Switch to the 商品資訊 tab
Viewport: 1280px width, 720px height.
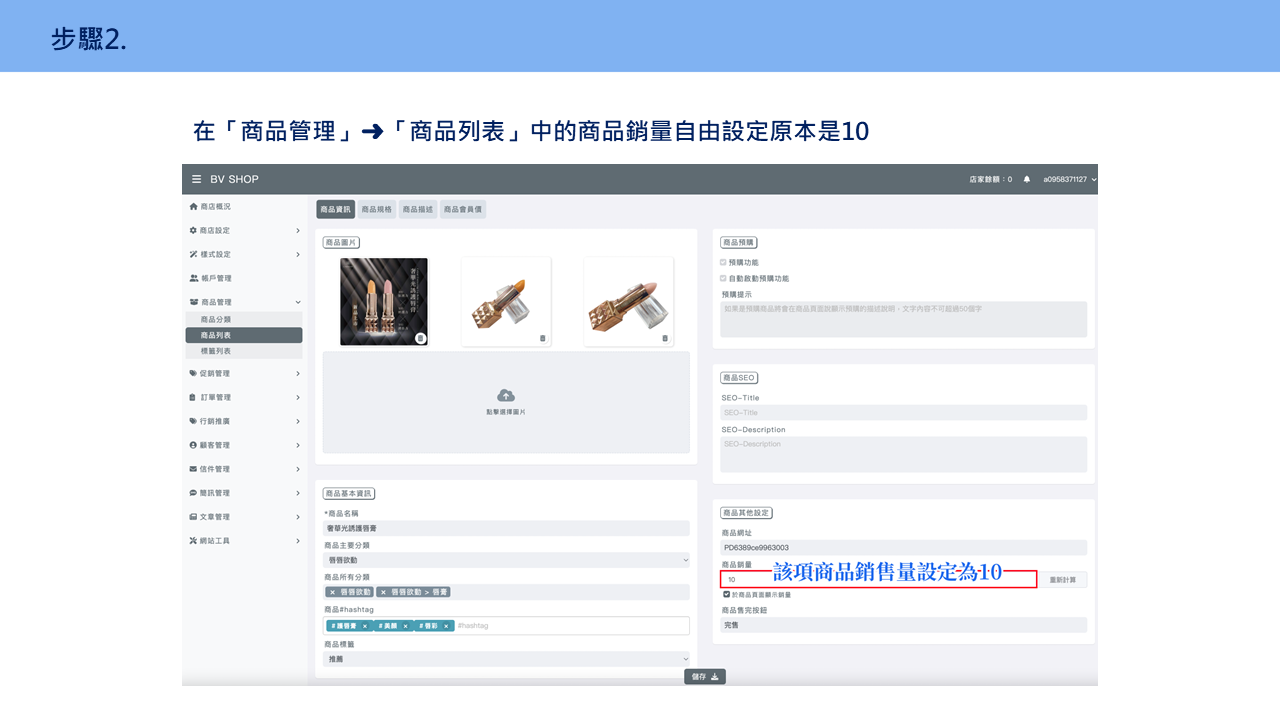(336, 209)
